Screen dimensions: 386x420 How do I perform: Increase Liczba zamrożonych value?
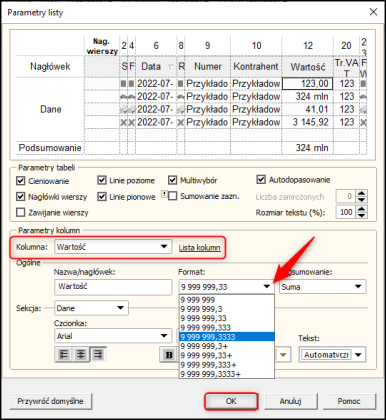(361, 193)
